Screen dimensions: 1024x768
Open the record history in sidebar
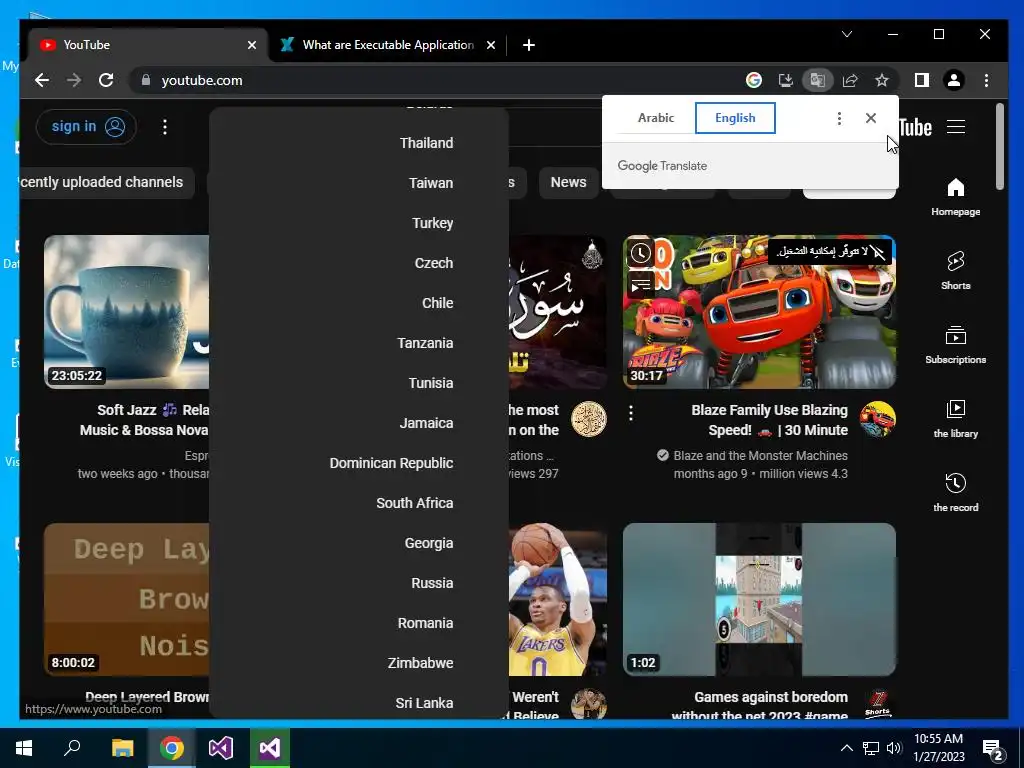(x=955, y=492)
